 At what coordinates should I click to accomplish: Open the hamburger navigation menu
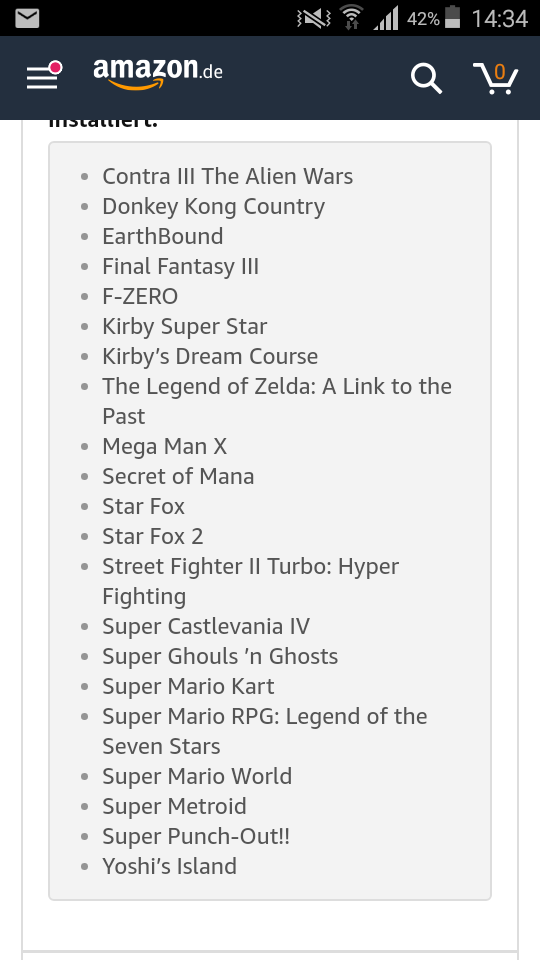point(43,77)
